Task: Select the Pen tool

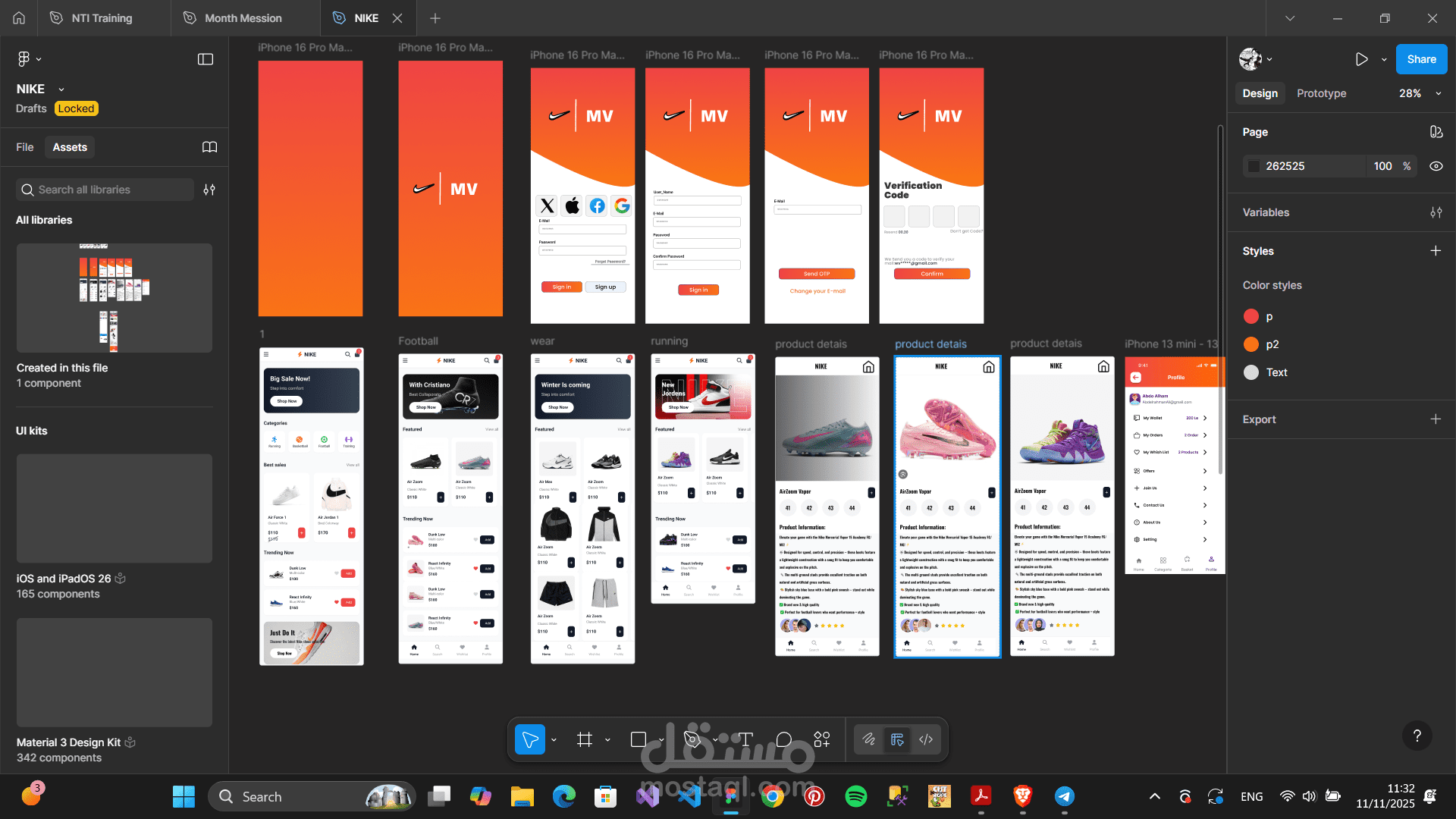Action: point(692,739)
